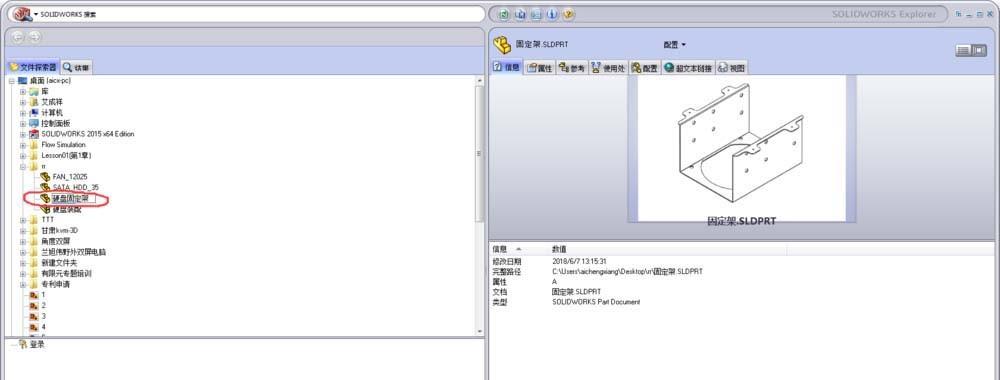The width and height of the screenshot is (1000, 380).
Task: Switch to preview view mode toggle
Action: coord(979,50)
